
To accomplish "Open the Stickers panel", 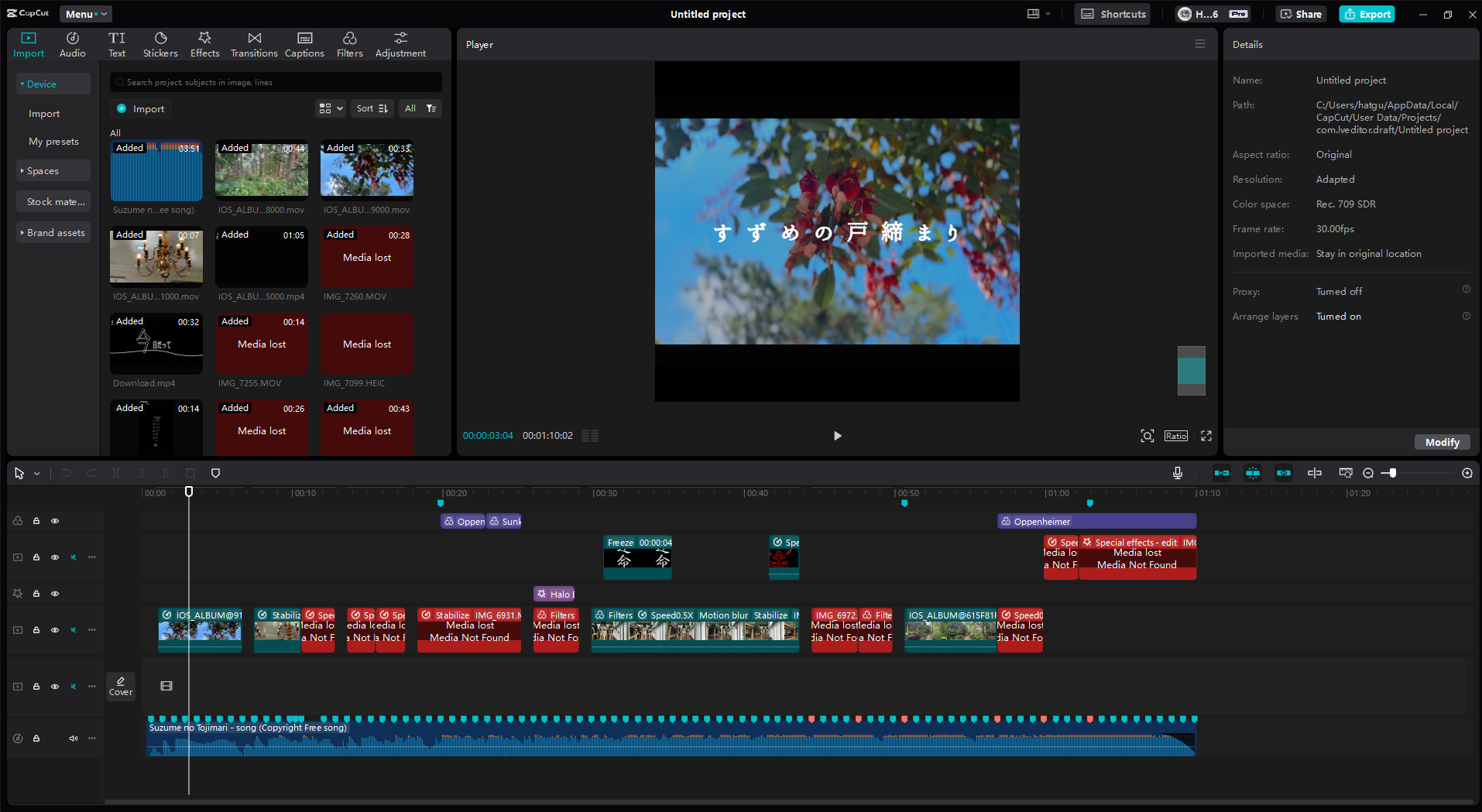I will click(x=160, y=45).
